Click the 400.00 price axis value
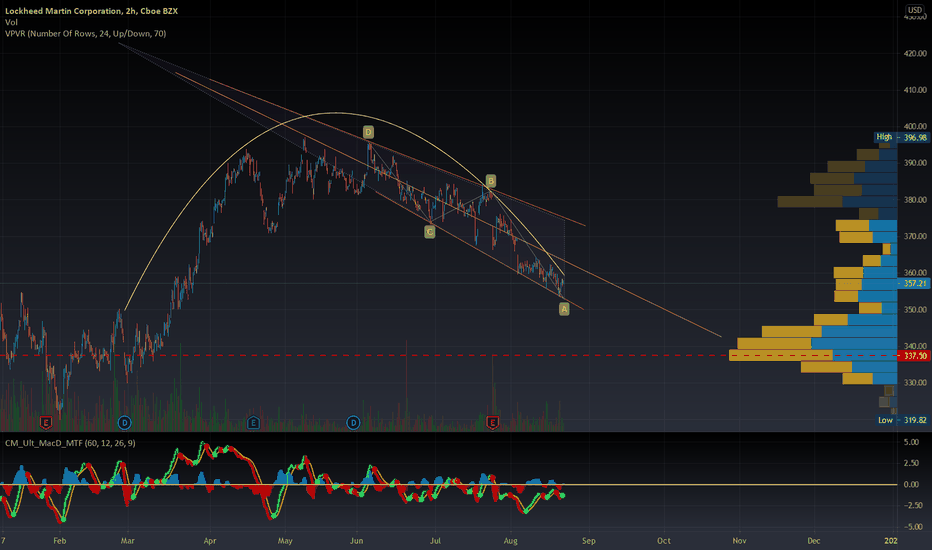Screen dimensions: 932x550 coord(915,126)
